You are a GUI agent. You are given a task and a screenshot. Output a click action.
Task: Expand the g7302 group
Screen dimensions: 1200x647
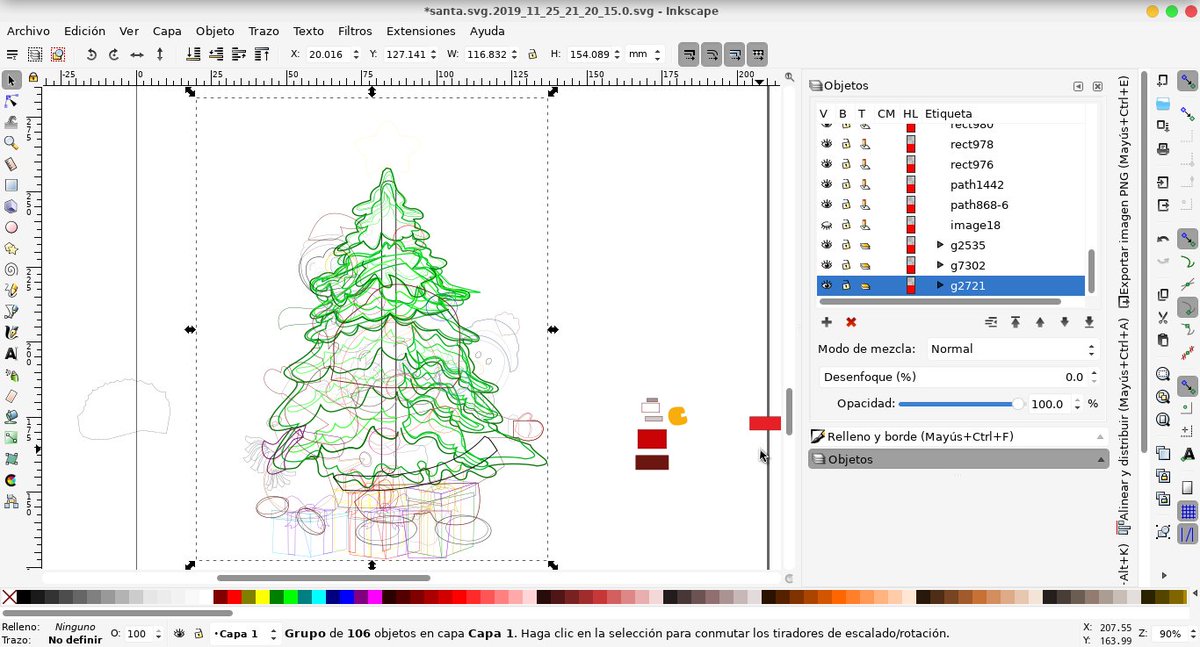pyautogui.click(x=940, y=265)
